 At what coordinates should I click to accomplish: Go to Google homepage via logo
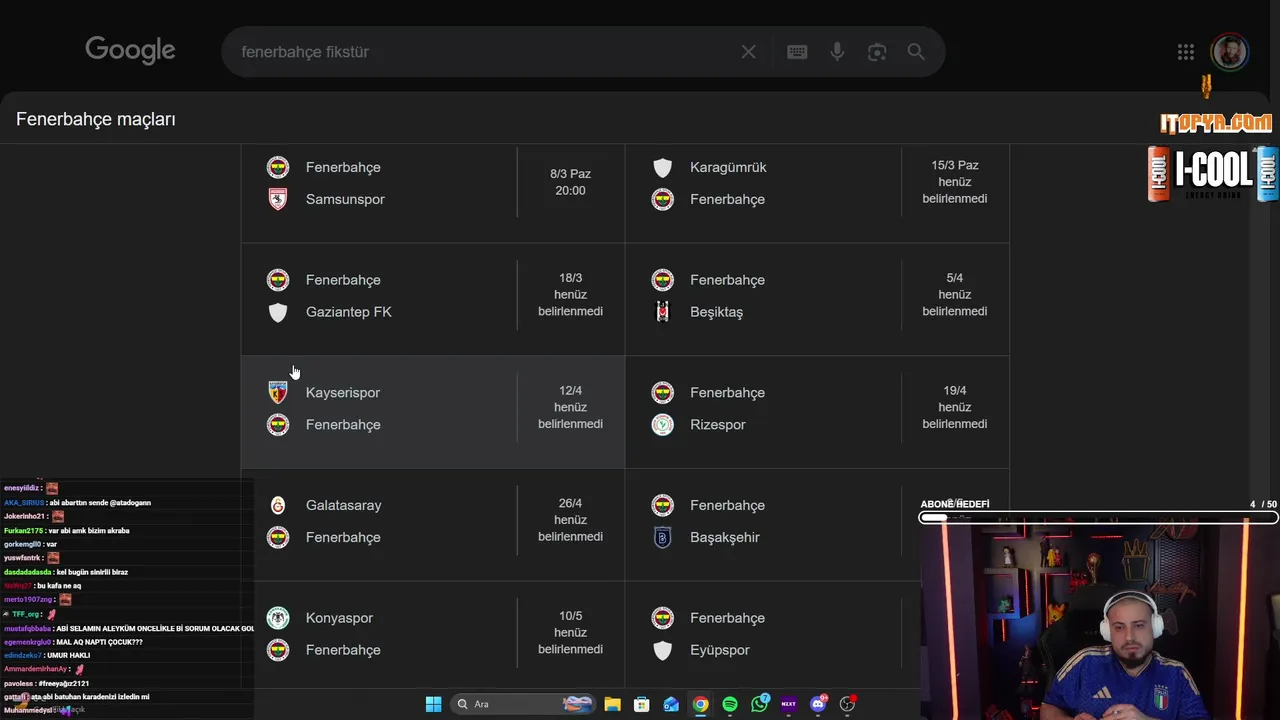coord(130,51)
